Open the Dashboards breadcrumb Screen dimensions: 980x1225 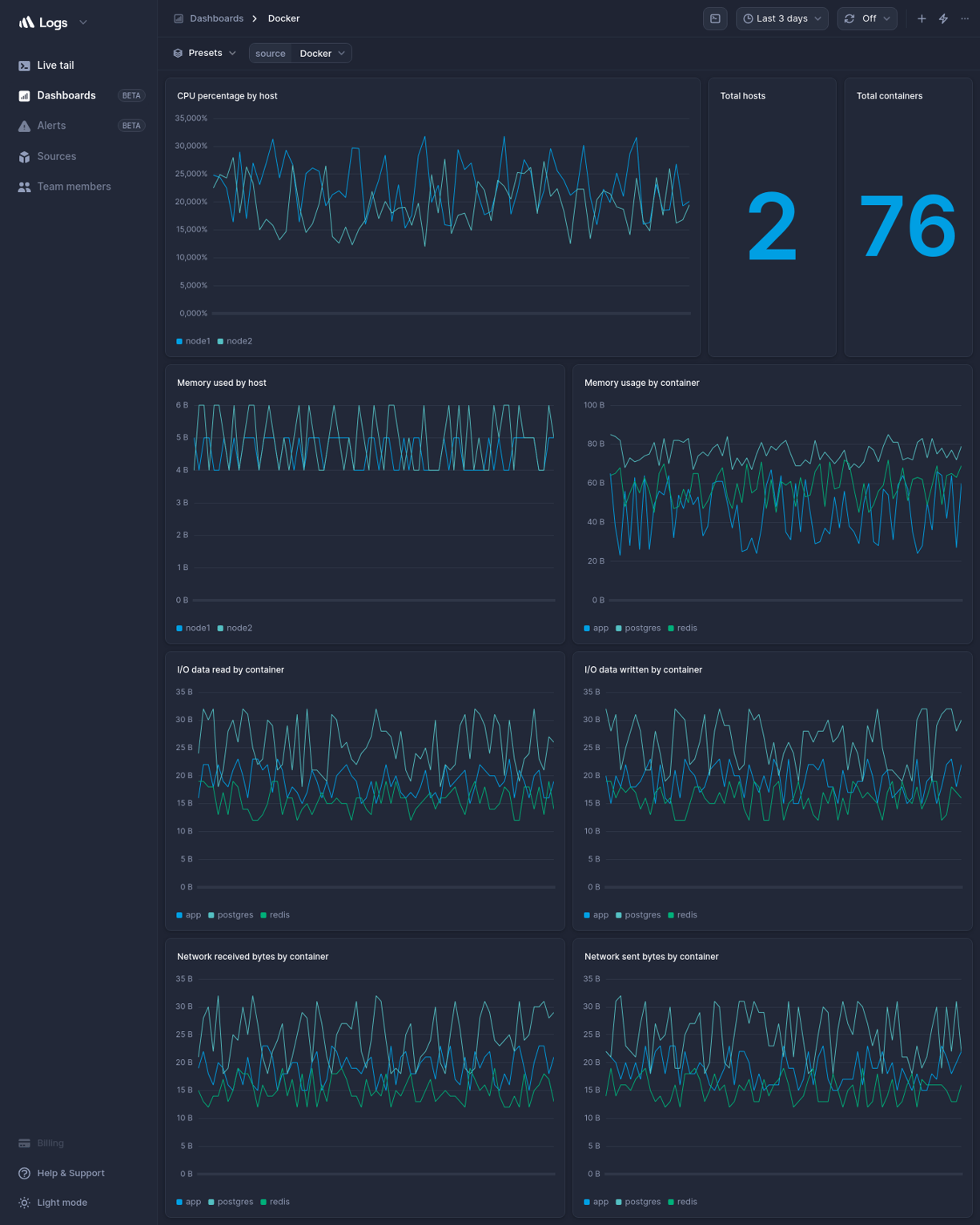click(215, 18)
